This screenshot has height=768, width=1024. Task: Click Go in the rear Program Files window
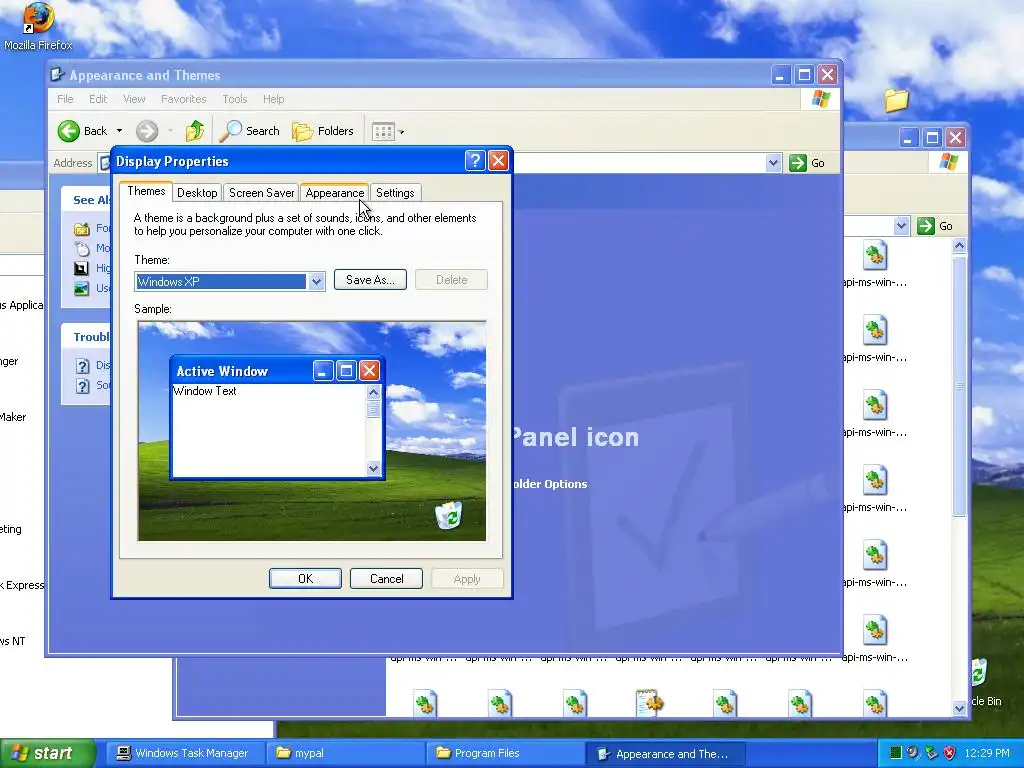click(935, 226)
